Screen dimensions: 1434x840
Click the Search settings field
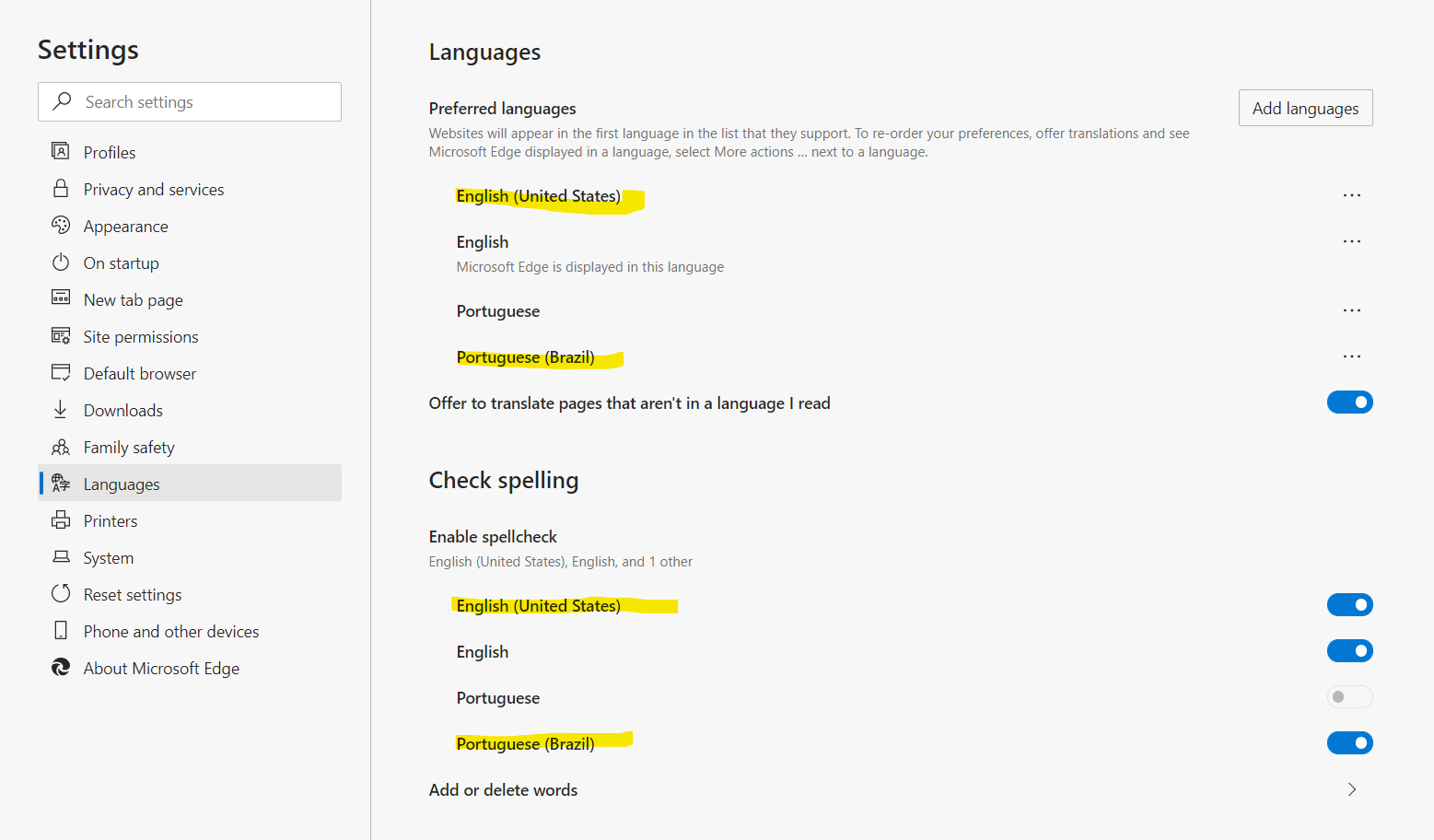(x=189, y=101)
